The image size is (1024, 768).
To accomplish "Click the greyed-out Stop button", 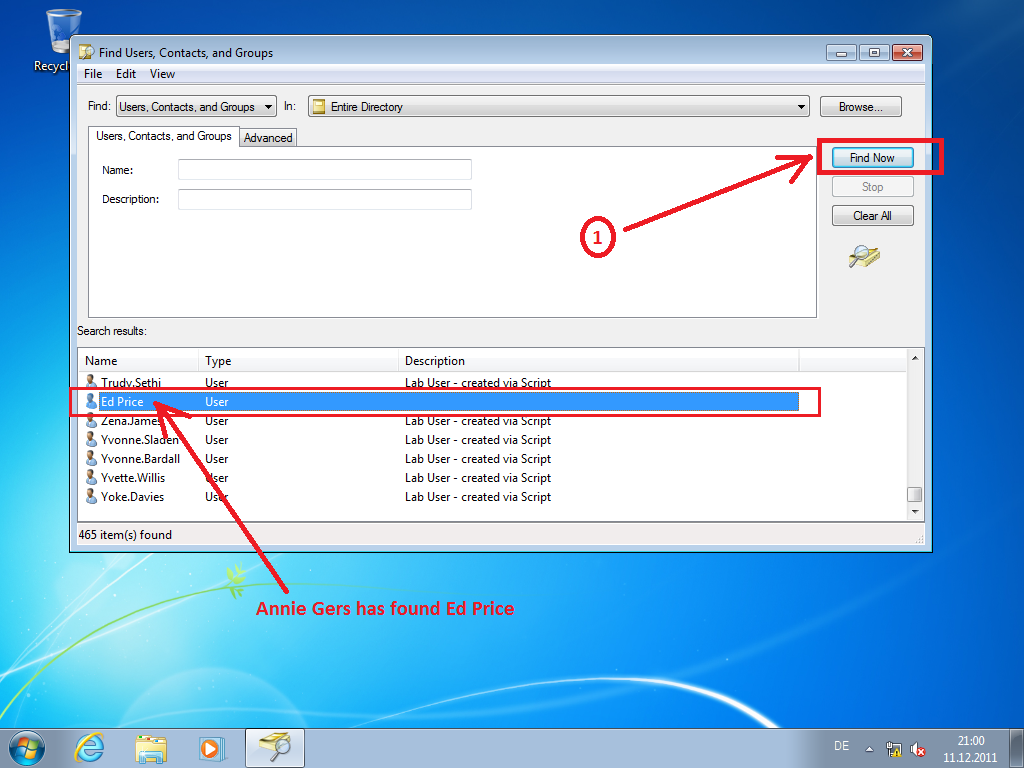I will click(872, 187).
